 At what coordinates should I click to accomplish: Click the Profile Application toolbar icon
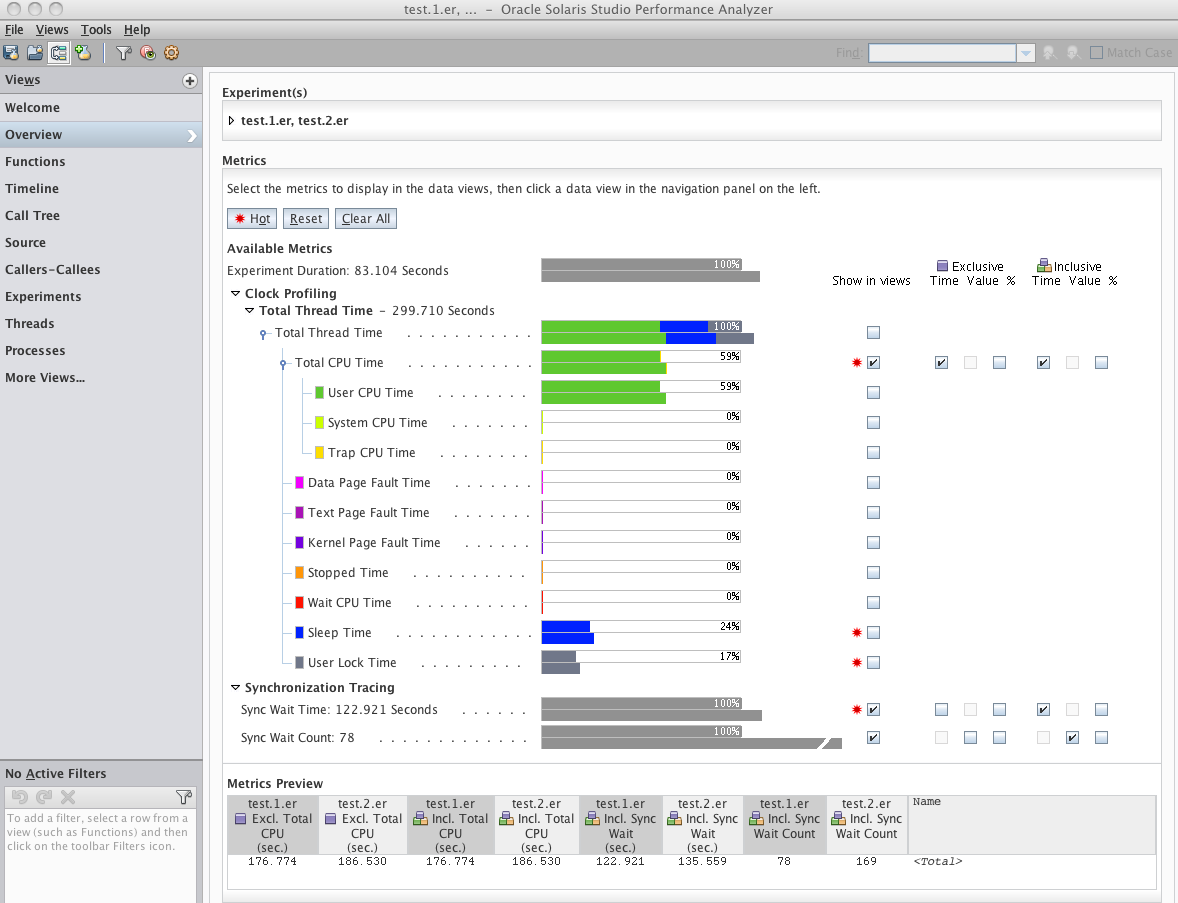click(11, 53)
